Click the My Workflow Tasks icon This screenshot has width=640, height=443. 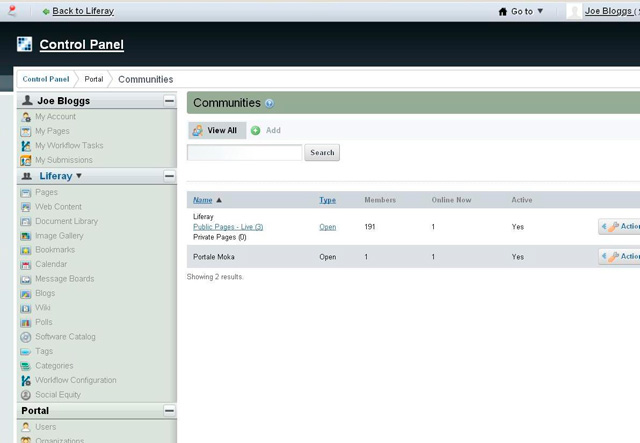[x=26, y=146]
